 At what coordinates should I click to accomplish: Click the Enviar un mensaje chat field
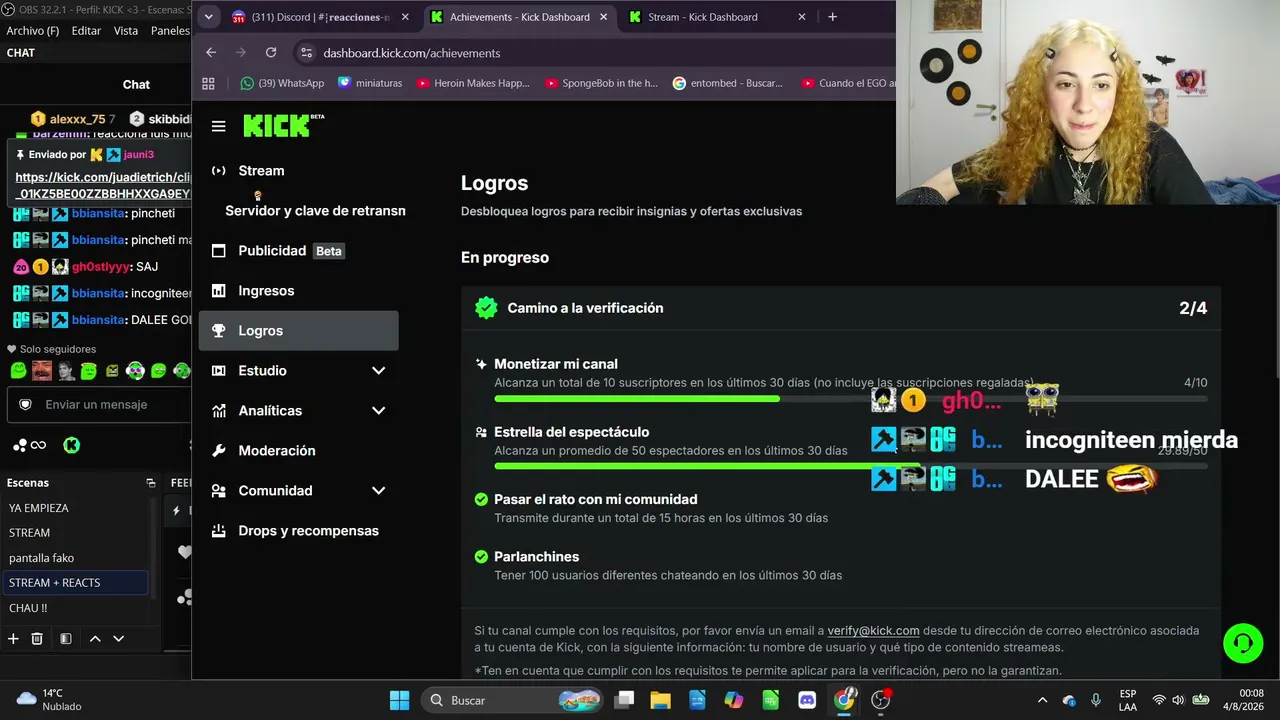pyautogui.click(x=100, y=404)
